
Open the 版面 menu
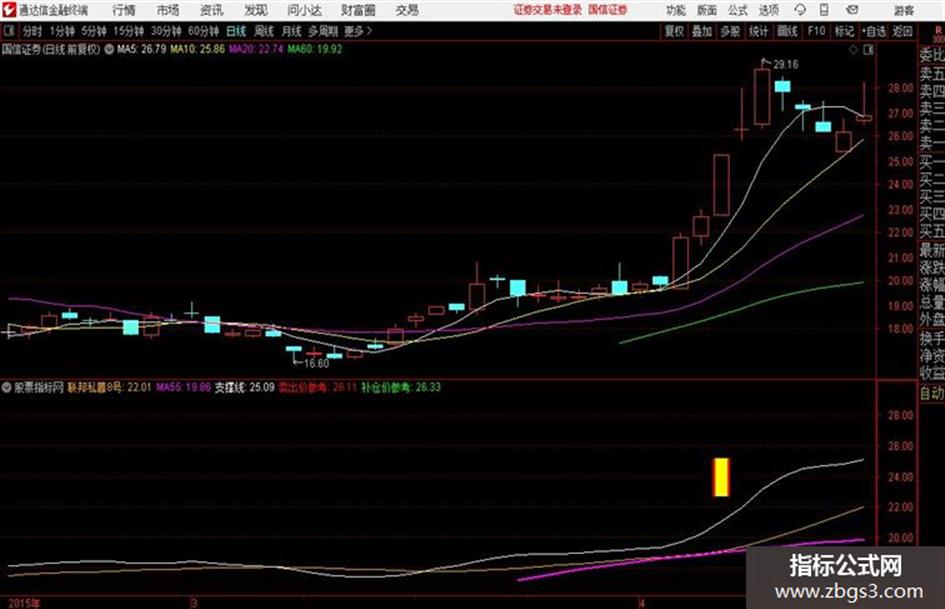pyautogui.click(x=707, y=10)
